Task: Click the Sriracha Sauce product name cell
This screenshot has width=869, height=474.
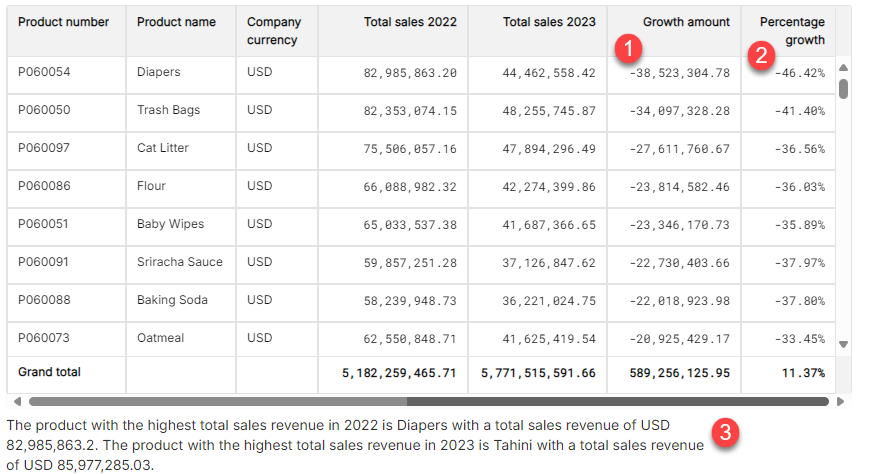Action: (x=180, y=262)
